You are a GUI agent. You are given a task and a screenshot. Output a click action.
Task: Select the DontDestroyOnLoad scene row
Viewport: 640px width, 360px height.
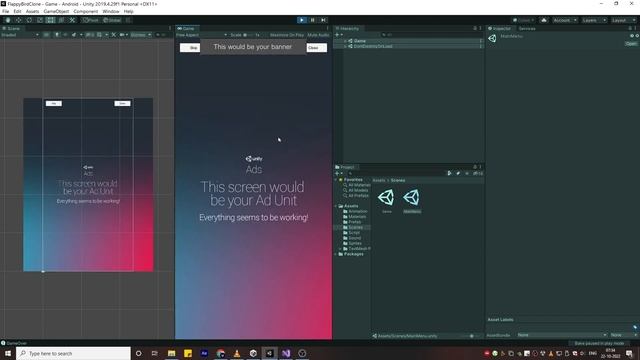tap(409, 46)
